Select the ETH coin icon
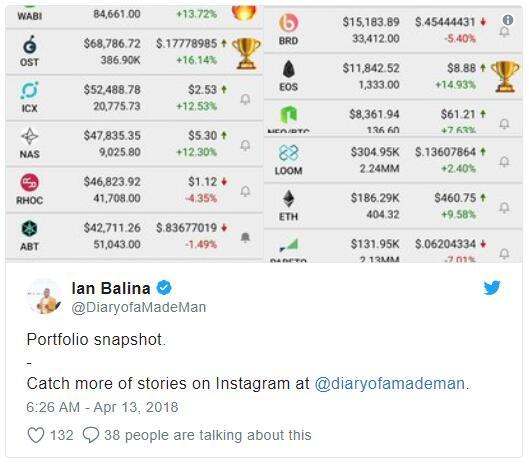Viewport: 529px width, 464px height. (288, 198)
